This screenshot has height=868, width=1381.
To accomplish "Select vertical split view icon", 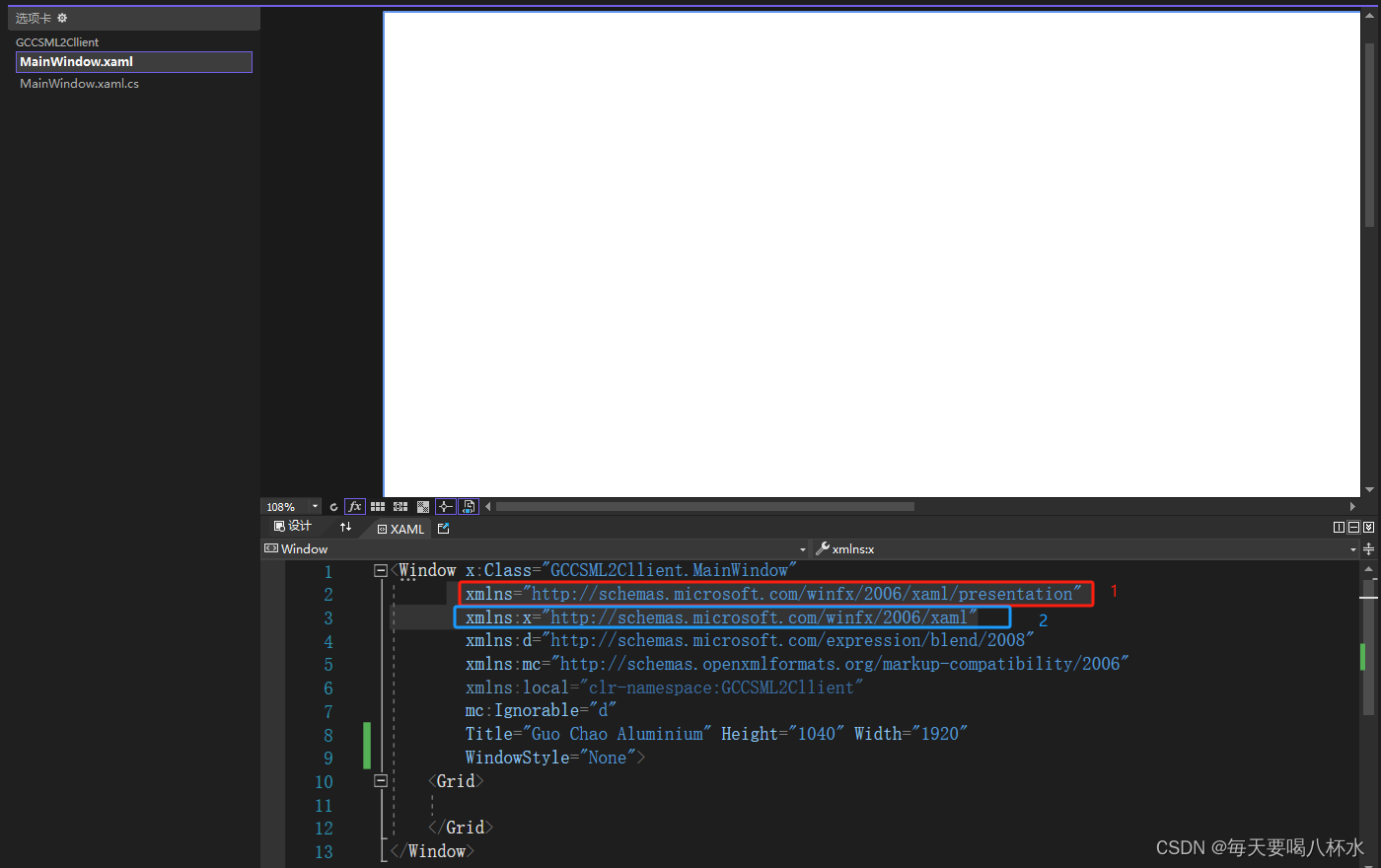I will point(1339,528).
